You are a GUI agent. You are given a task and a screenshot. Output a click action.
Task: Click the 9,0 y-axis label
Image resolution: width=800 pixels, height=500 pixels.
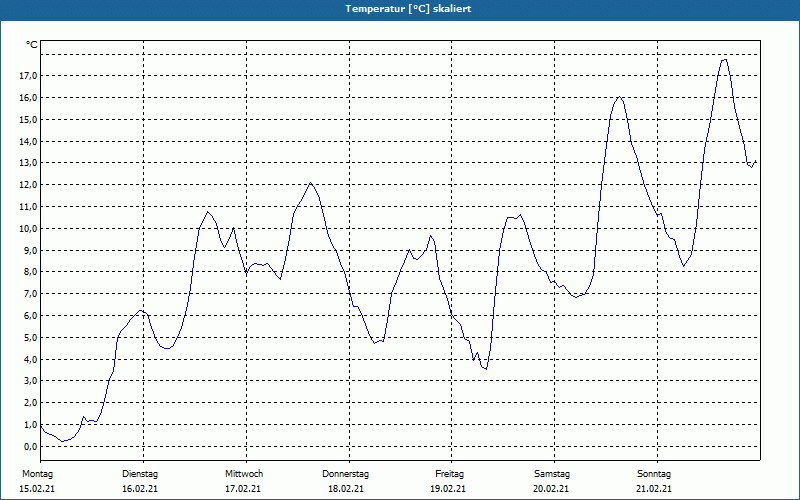point(30,250)
